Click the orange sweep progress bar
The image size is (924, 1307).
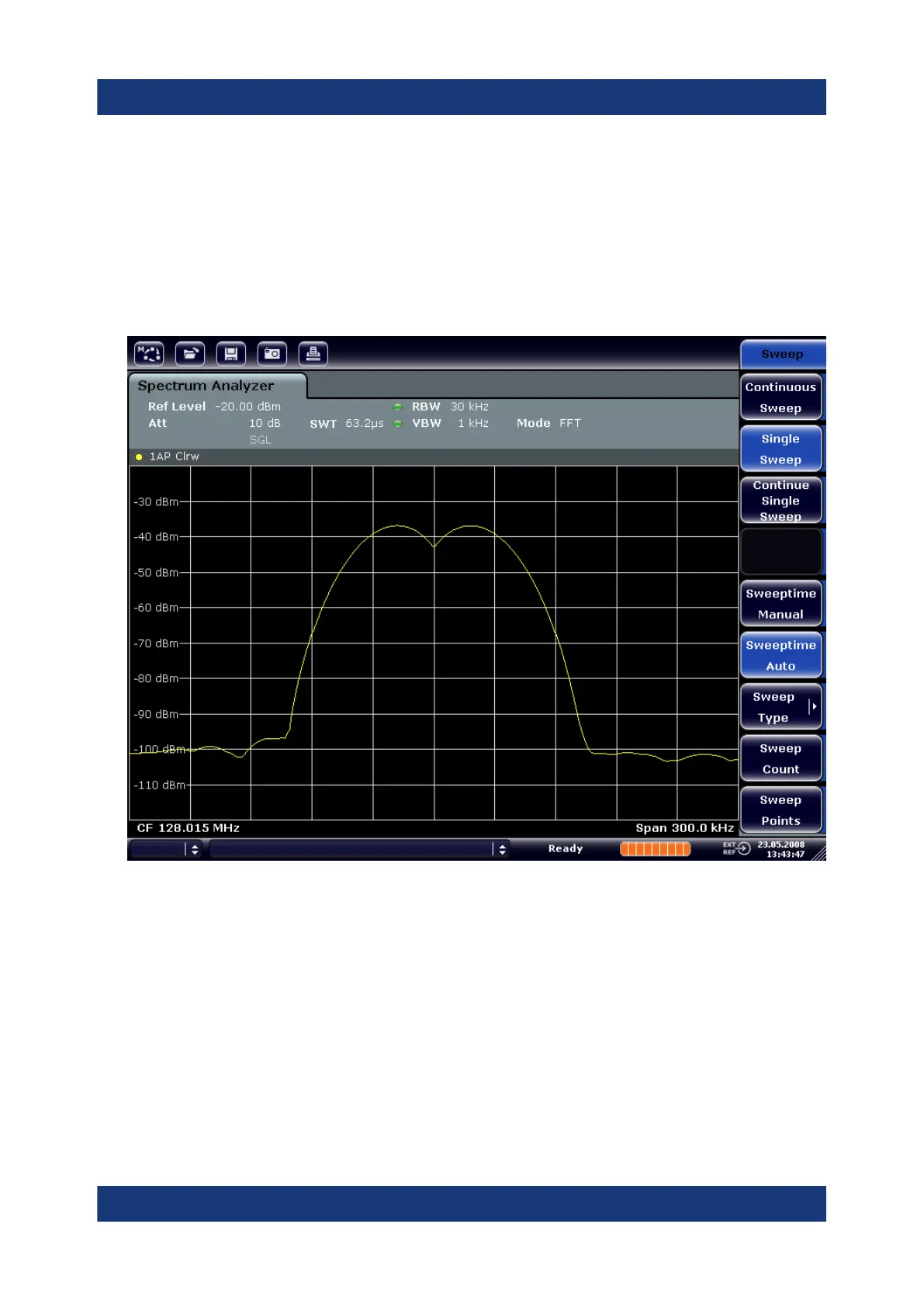[x=655, y=849]
